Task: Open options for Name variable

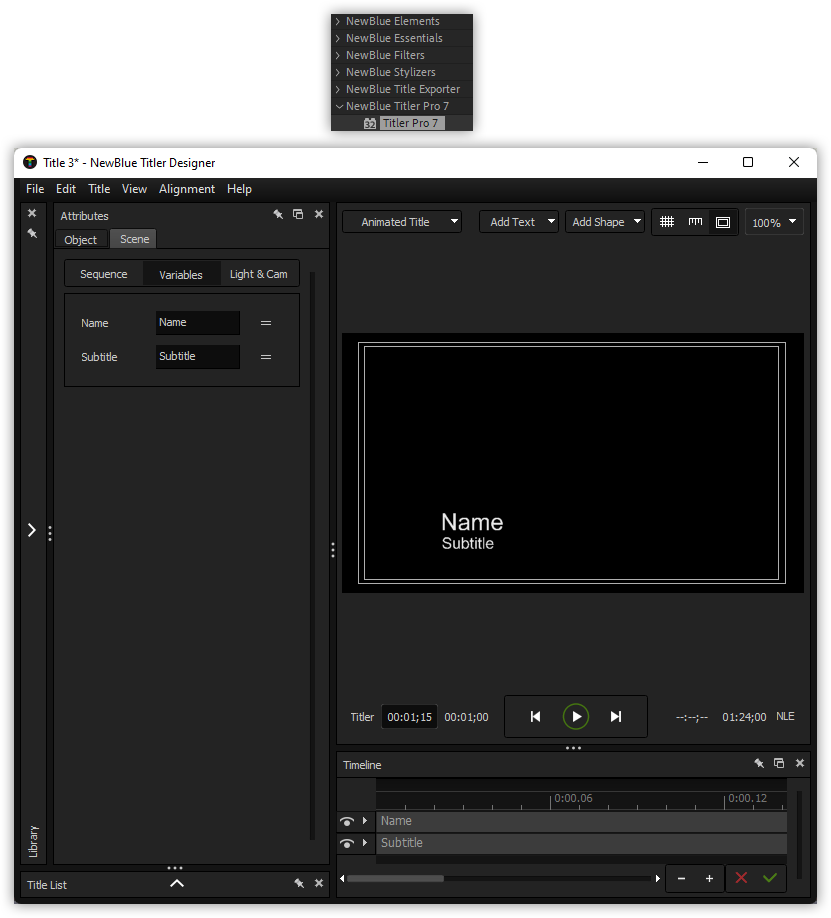Action: (266, 323)
